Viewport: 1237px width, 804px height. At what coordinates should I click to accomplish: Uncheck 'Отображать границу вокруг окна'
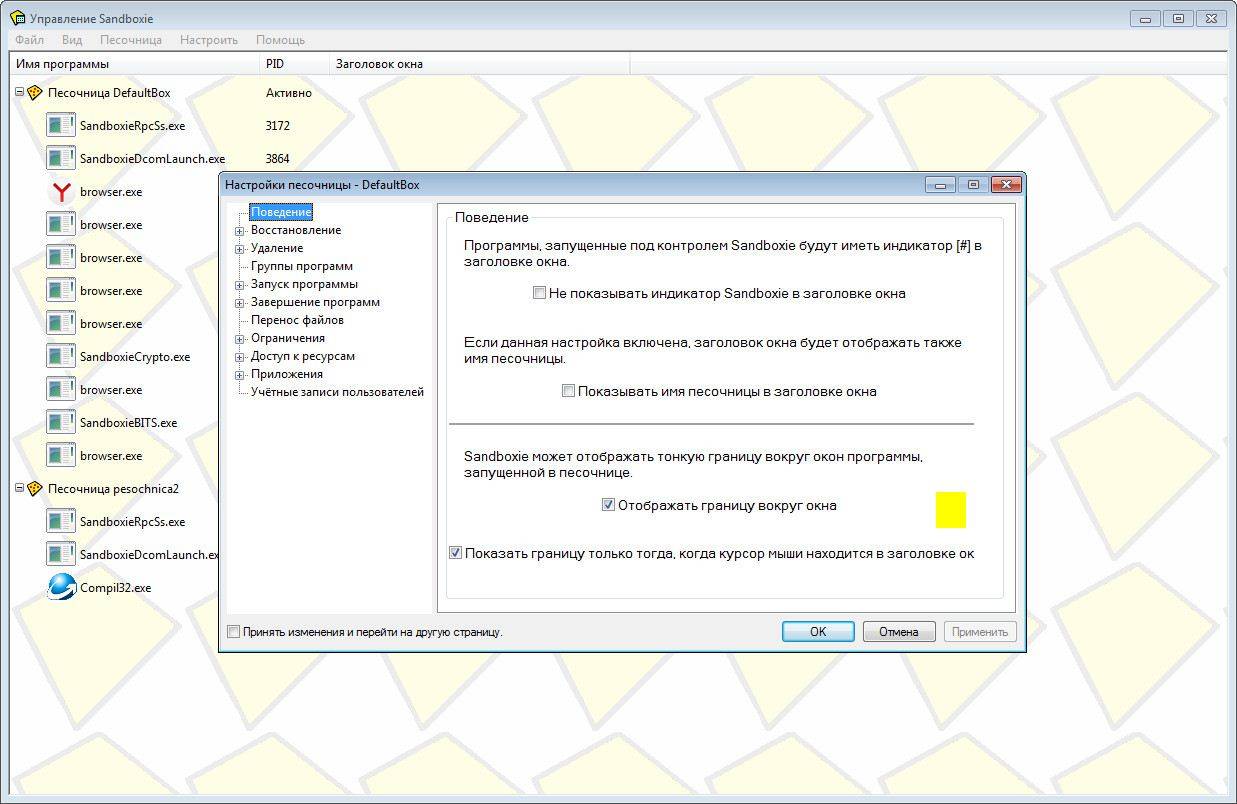608,506
